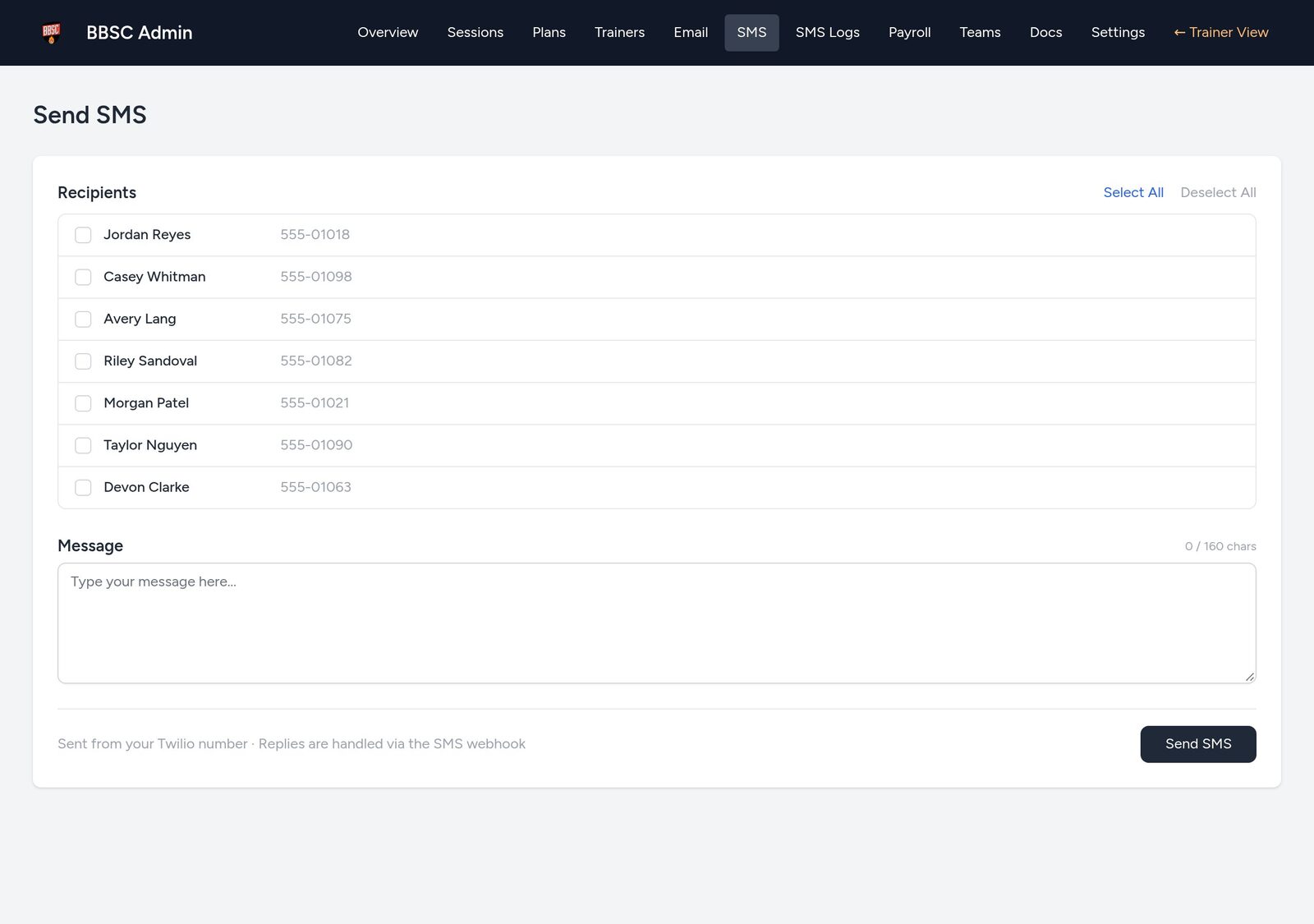Toggle the Morgan Patel checkbox
1314x924 pixels.
tap(83, 403)
